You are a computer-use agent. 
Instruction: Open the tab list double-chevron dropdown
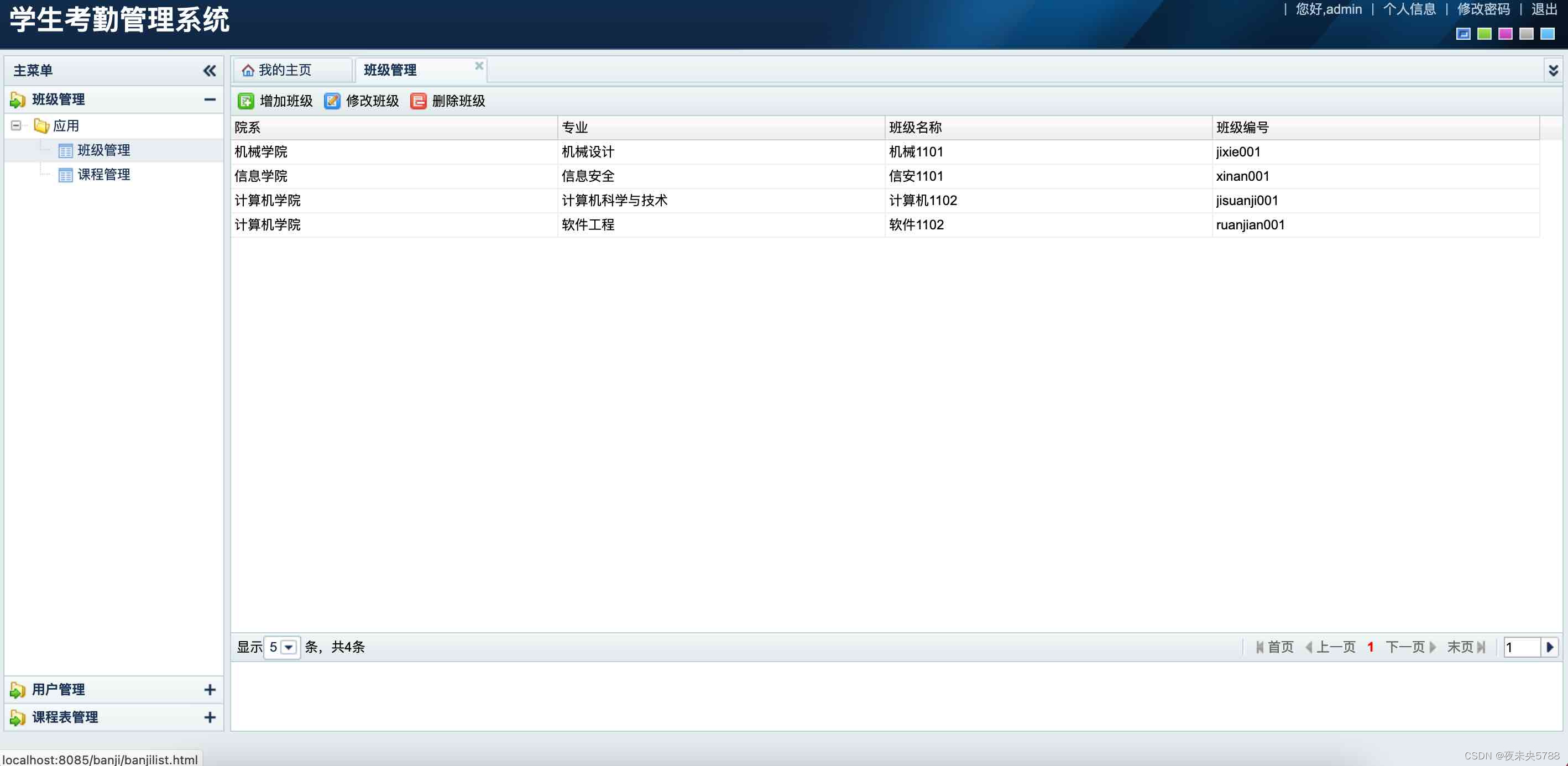(x=1554, y=71)
